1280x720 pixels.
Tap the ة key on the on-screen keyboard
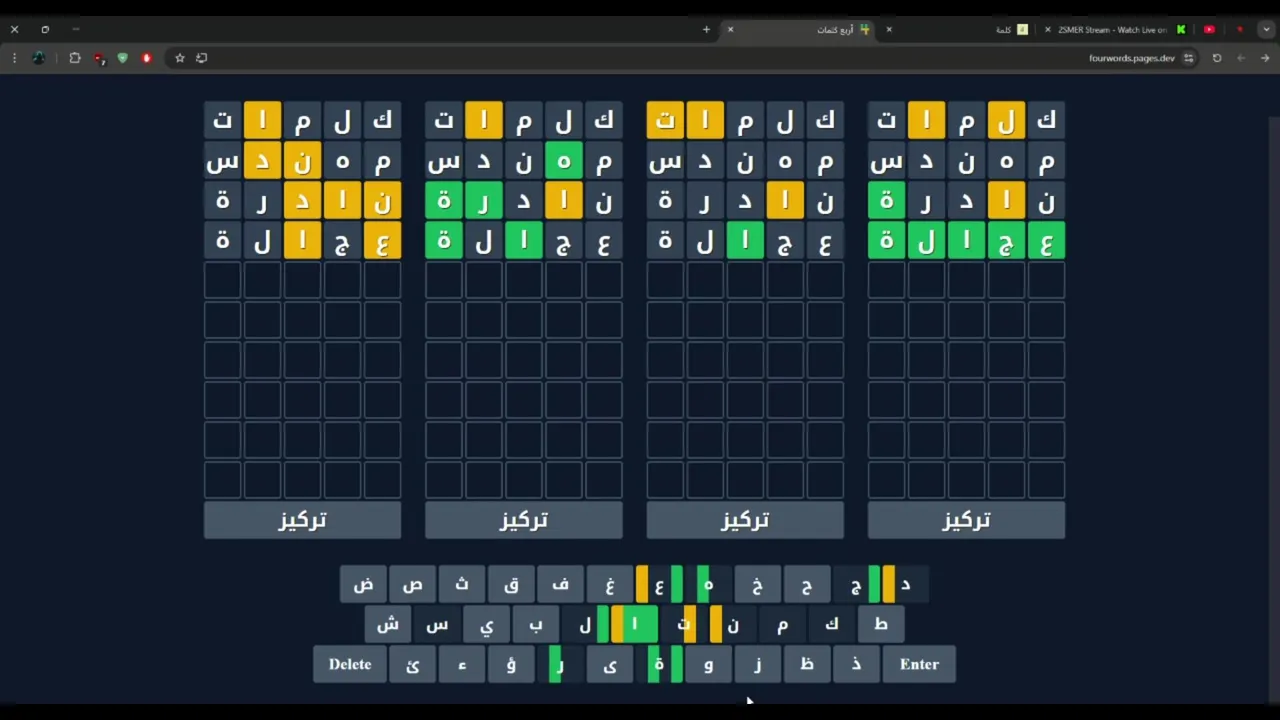coord(659,665)
